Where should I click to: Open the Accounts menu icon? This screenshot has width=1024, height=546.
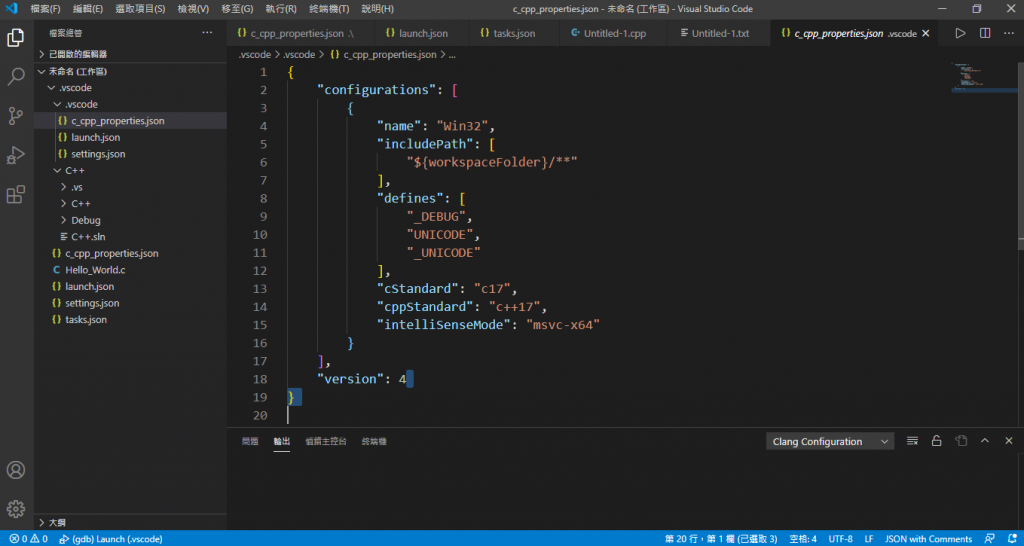[x=16, y=470]
